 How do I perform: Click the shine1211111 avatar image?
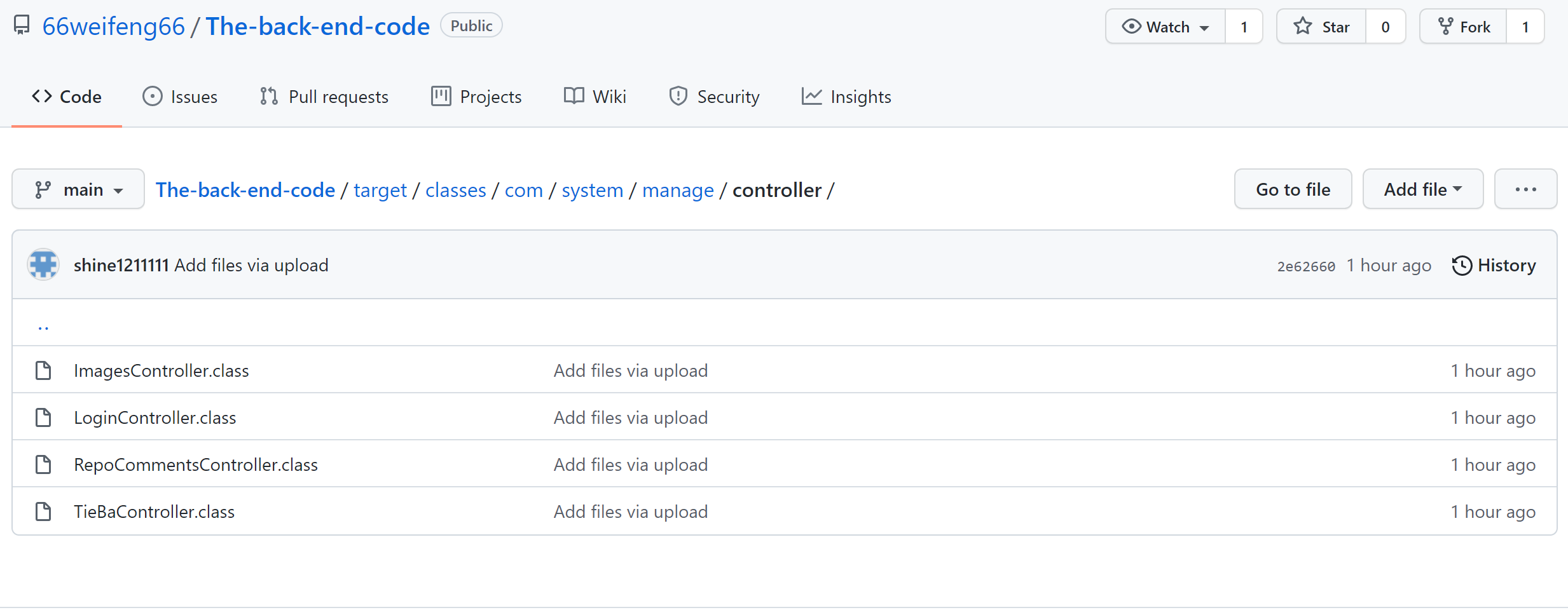(43, 264)
